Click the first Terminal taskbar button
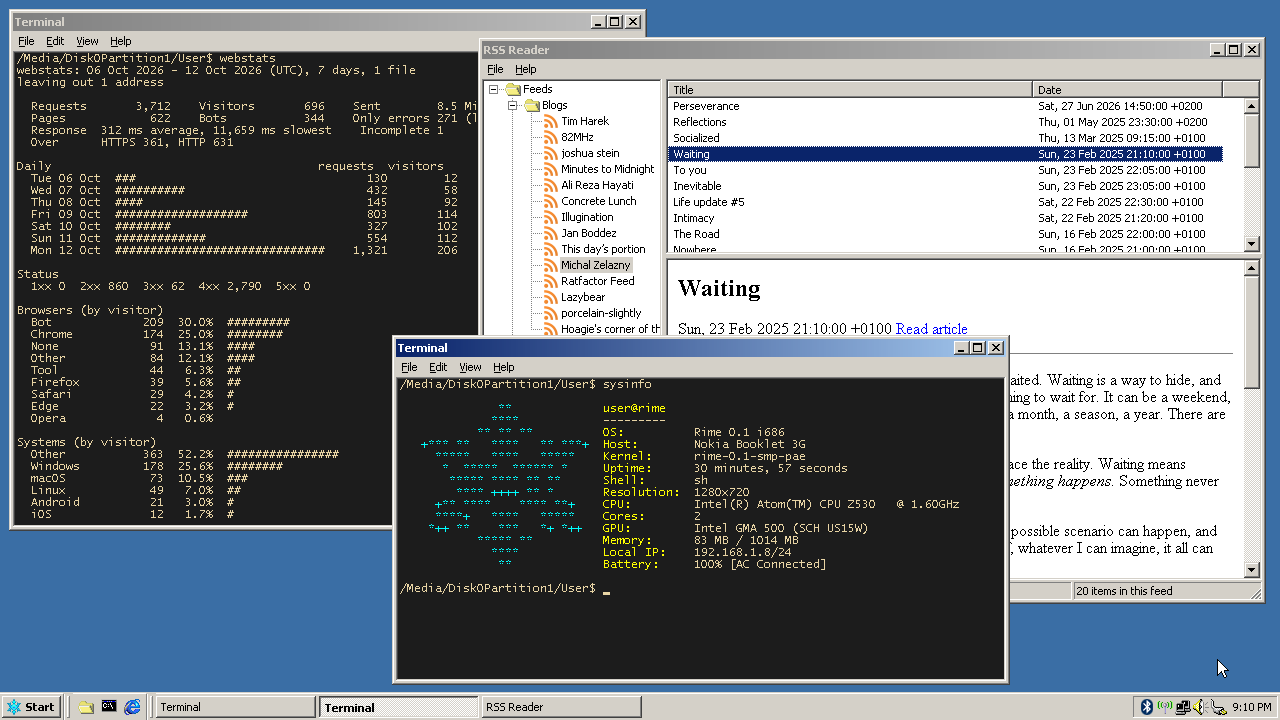1280x720 pixels. pyautogui.click(x=236, y=707)
